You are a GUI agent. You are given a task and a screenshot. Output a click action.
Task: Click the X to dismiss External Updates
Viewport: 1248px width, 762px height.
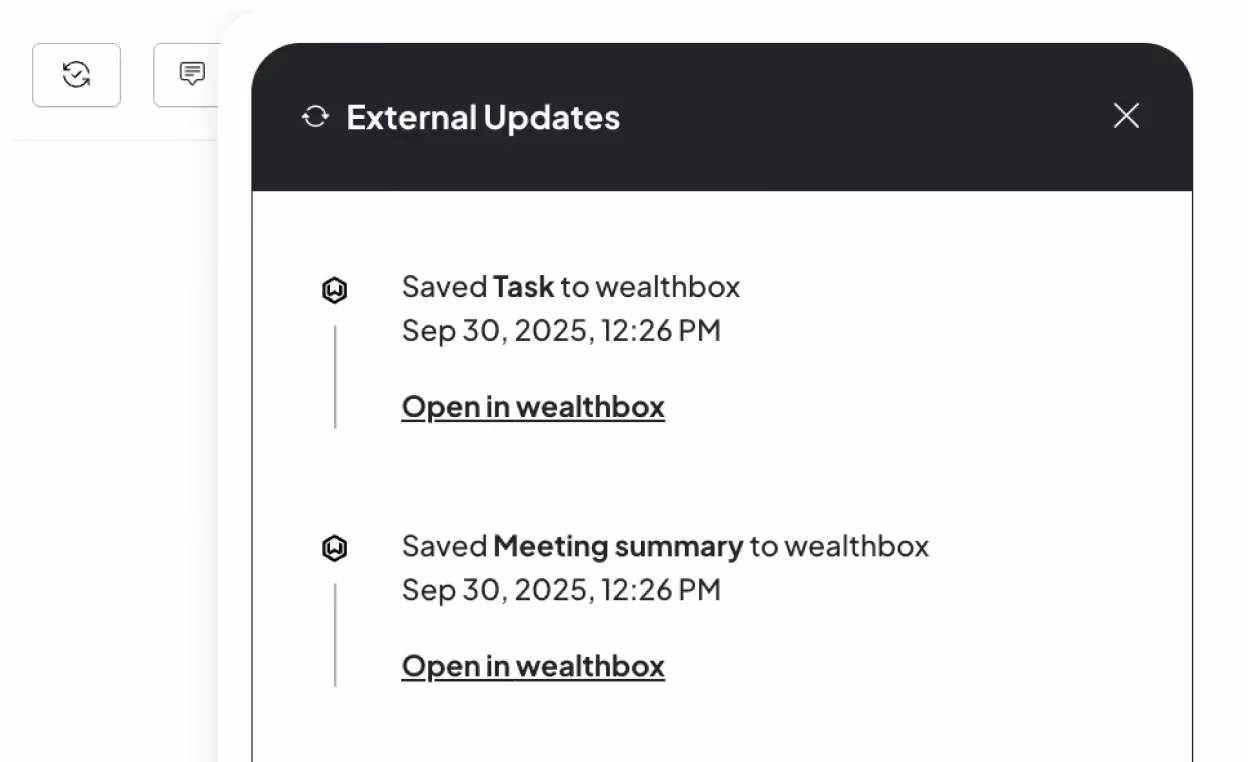point(1126,116)
